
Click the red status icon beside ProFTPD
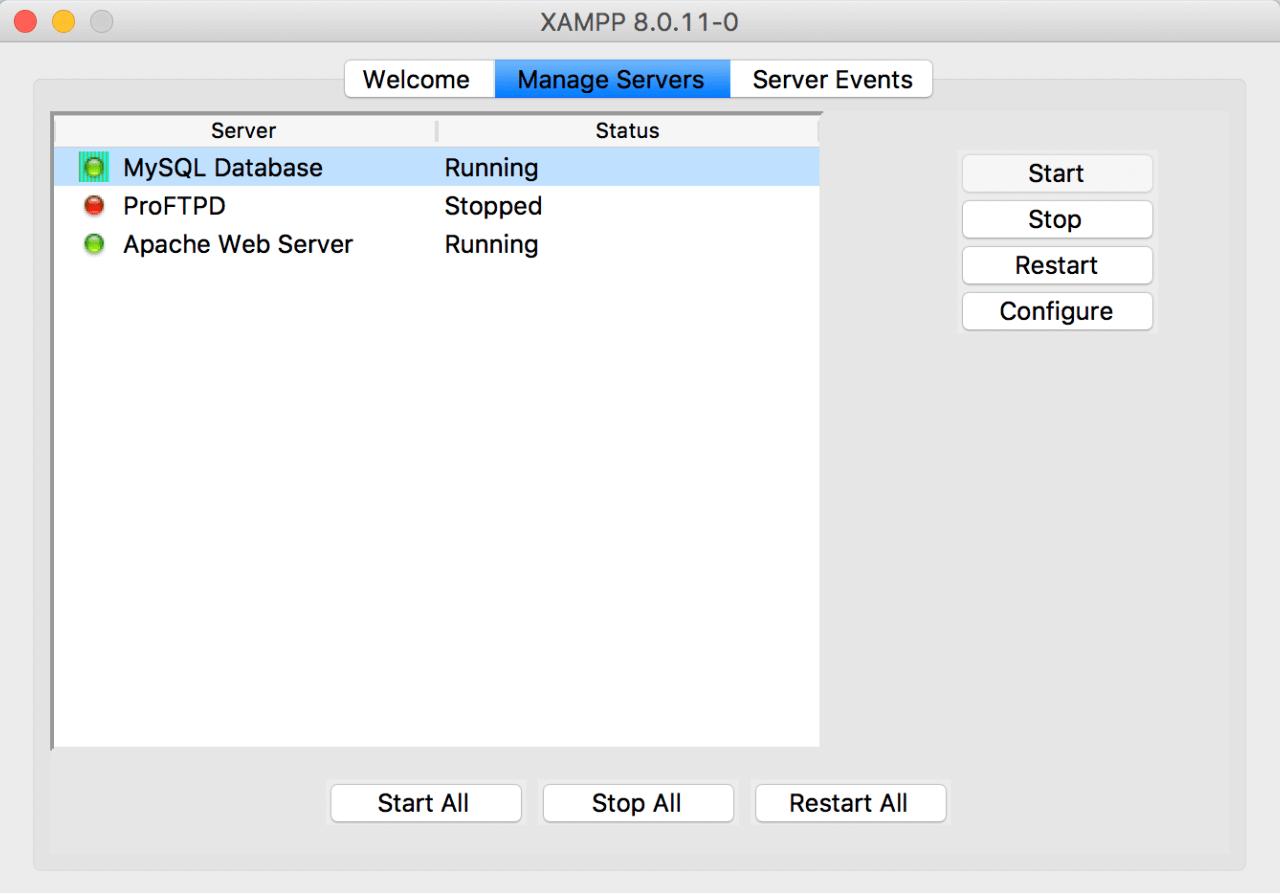(93, 205)
